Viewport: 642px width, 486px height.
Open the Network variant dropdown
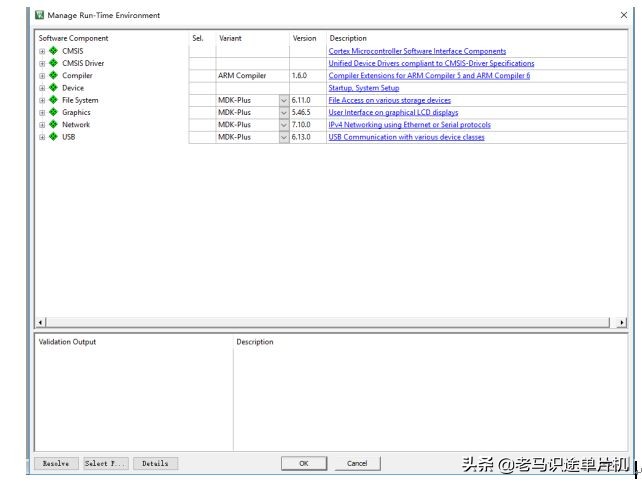(x=284, y=125)
